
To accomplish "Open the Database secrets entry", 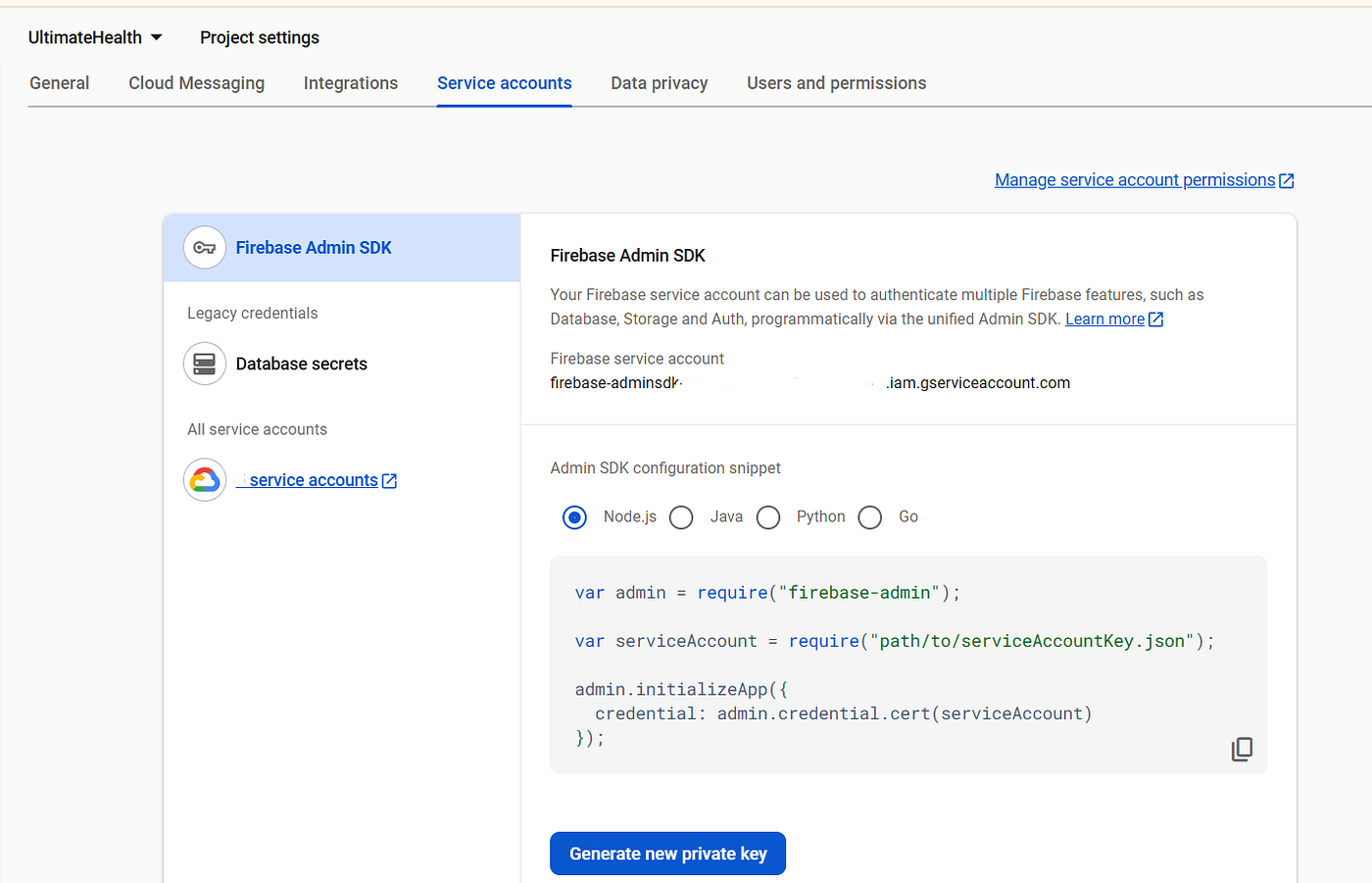I will 301,364.
